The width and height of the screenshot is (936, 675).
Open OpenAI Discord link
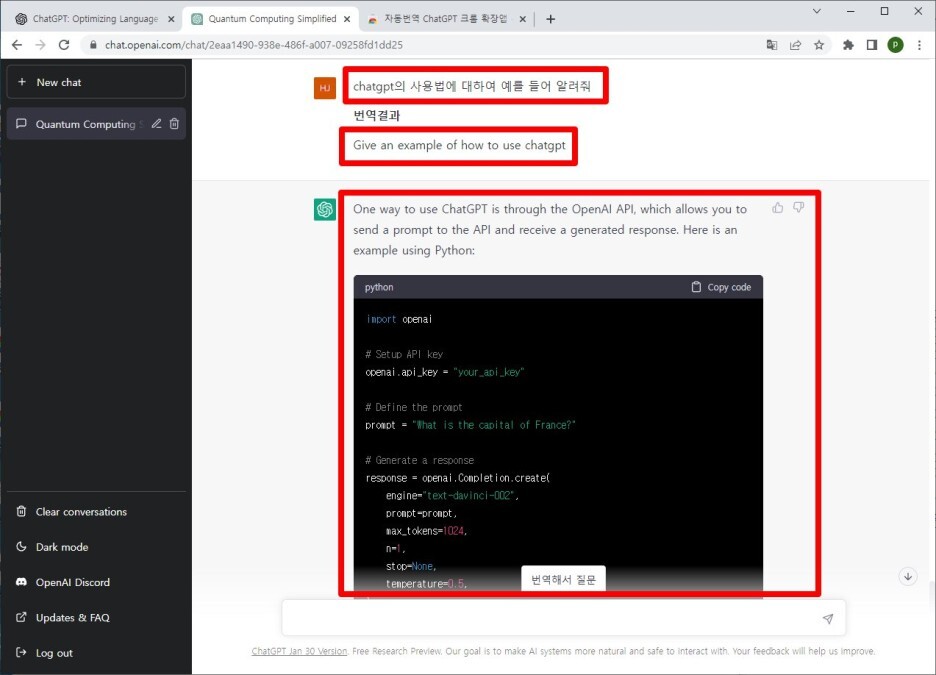(96, 582)
